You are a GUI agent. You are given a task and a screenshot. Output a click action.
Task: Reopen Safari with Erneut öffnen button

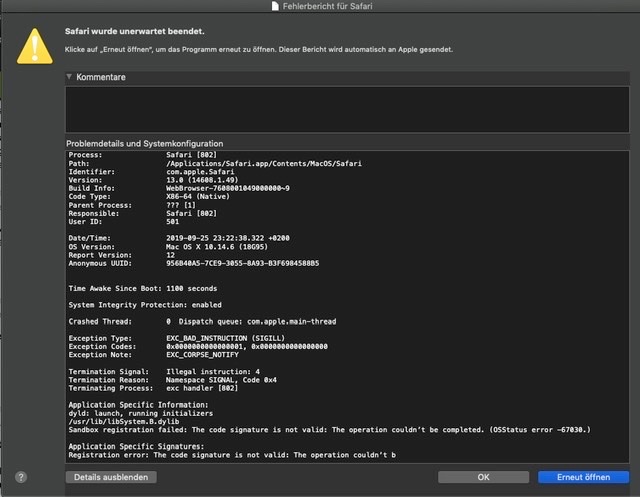point(583,478)
